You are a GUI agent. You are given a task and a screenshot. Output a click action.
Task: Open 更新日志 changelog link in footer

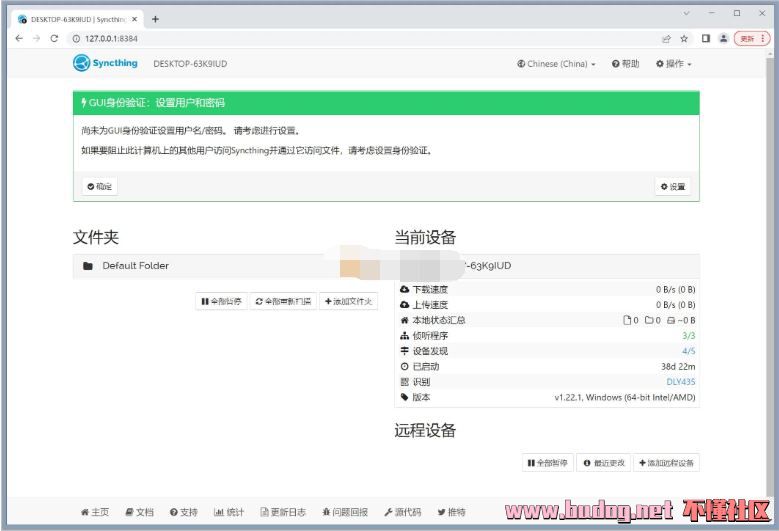pos(283,512)
